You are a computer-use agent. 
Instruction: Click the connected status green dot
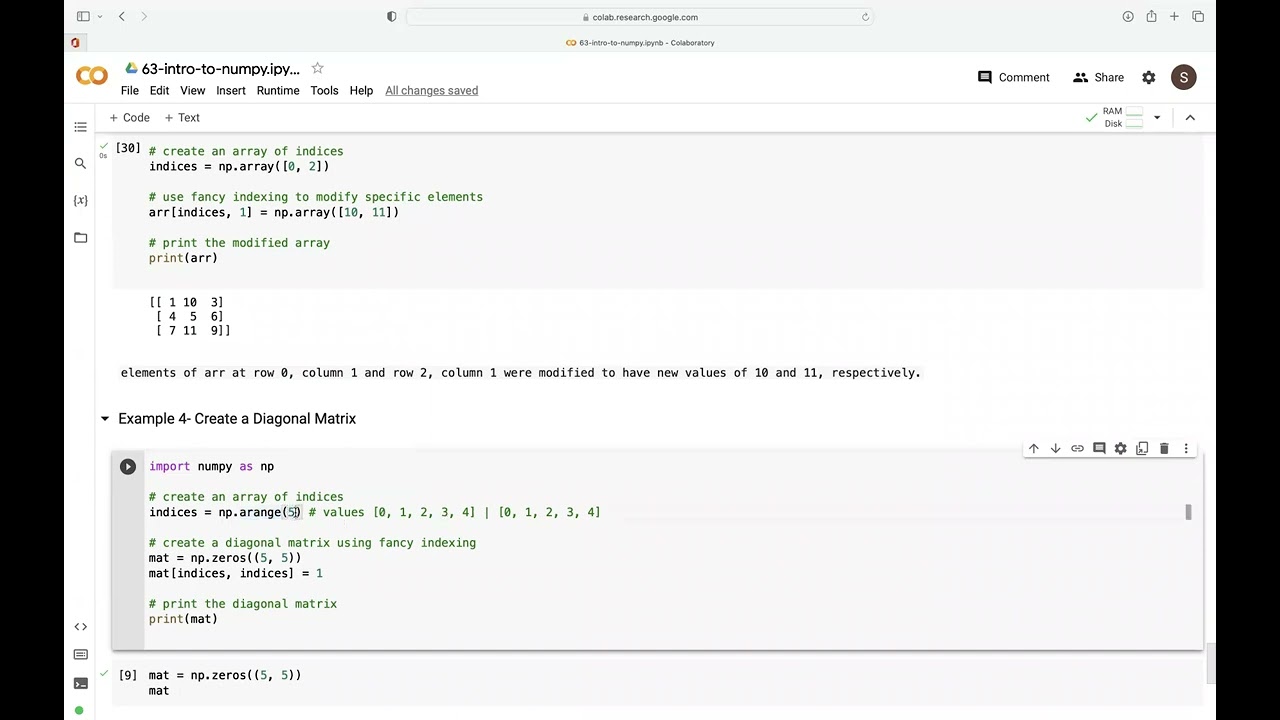tap(80, 711)
